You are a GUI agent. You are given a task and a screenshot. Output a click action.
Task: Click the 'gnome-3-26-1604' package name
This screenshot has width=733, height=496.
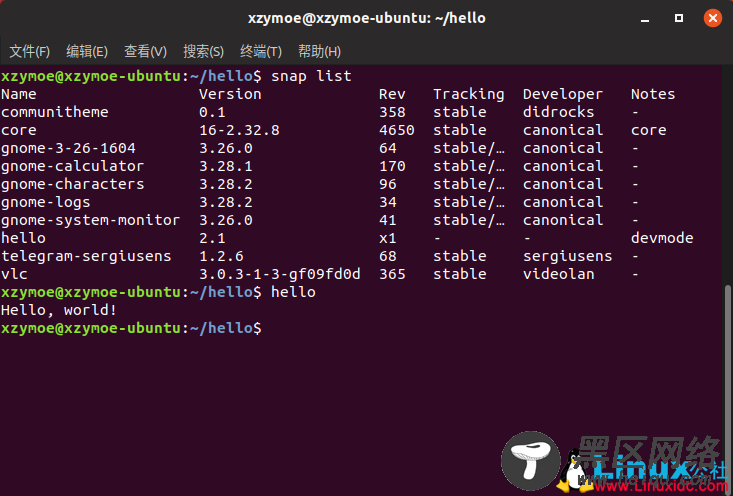pos(68,148)
